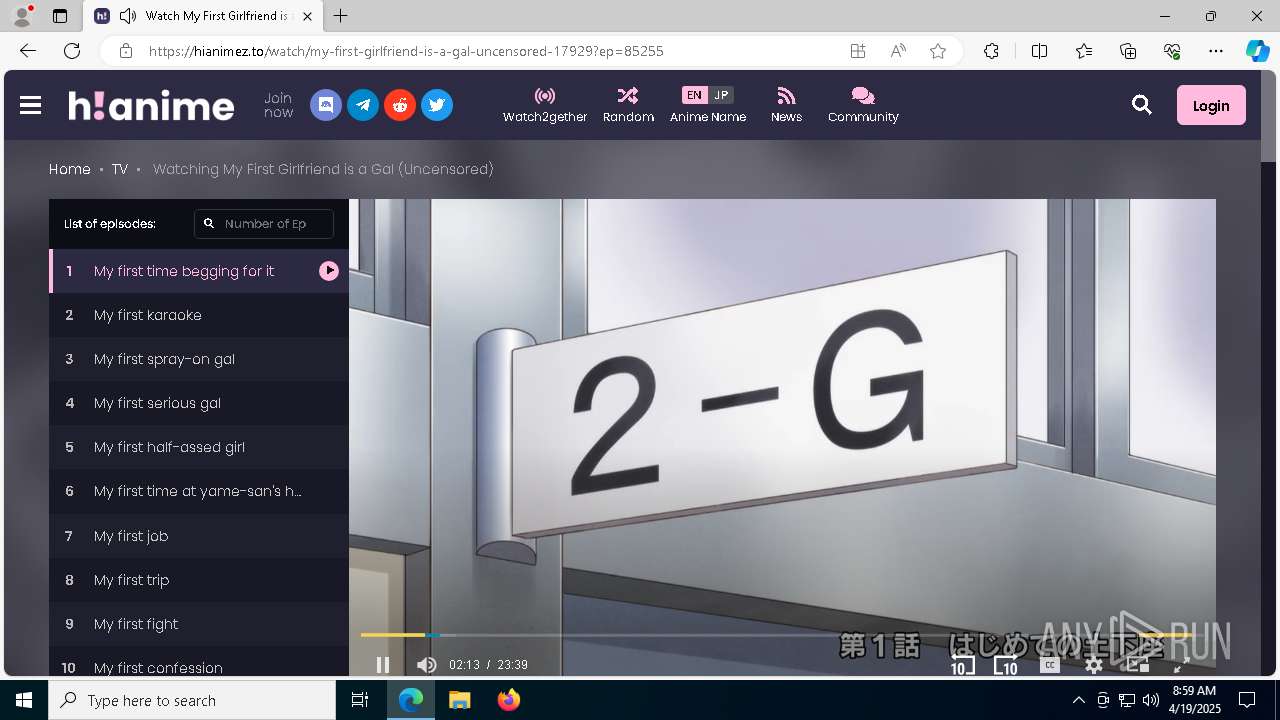This screenshot has width=1280, height=720.
Task: Click the play icon on episode 1 row
Action: click(329, 271)
